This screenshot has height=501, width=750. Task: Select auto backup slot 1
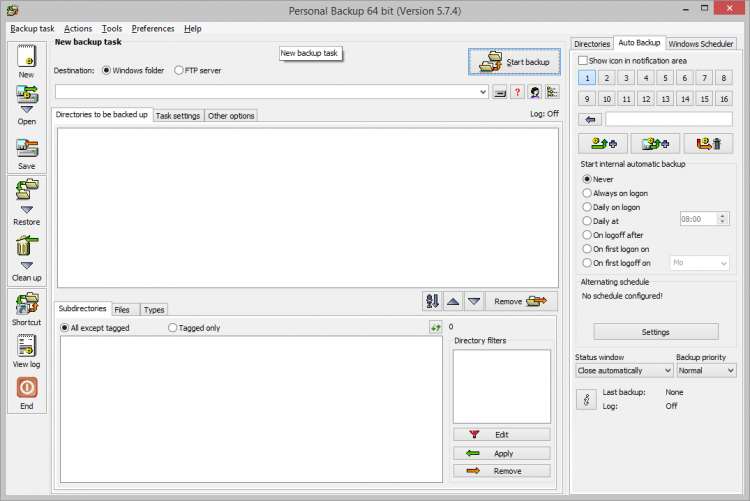(587, 78)
